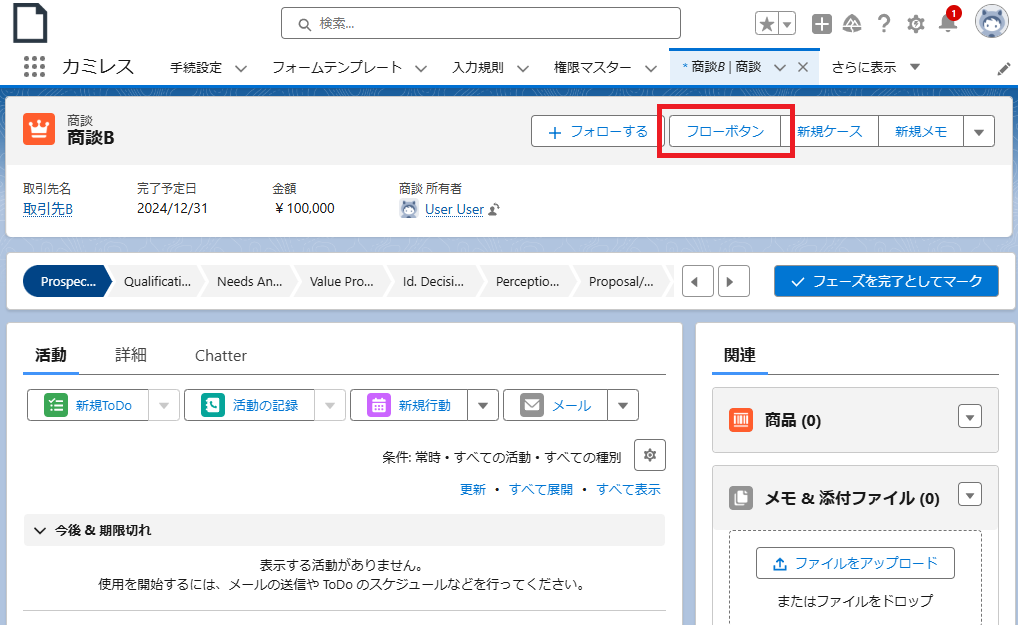Image resolution: width=1018 pixels, height=625 pixels.
Task: Switch to the Chatter tab
Action: point(221,356)
